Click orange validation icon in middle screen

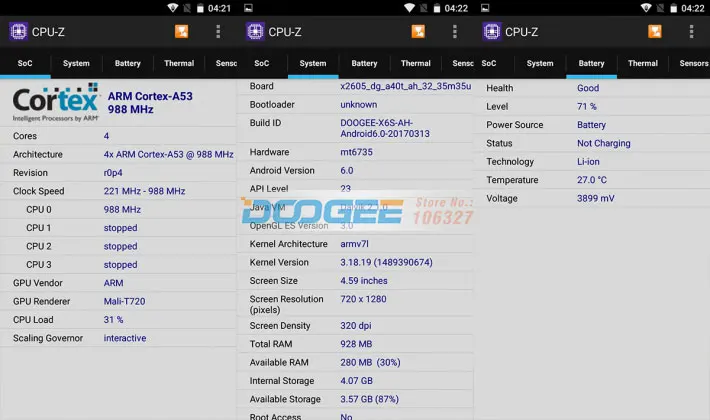point(418,31)
